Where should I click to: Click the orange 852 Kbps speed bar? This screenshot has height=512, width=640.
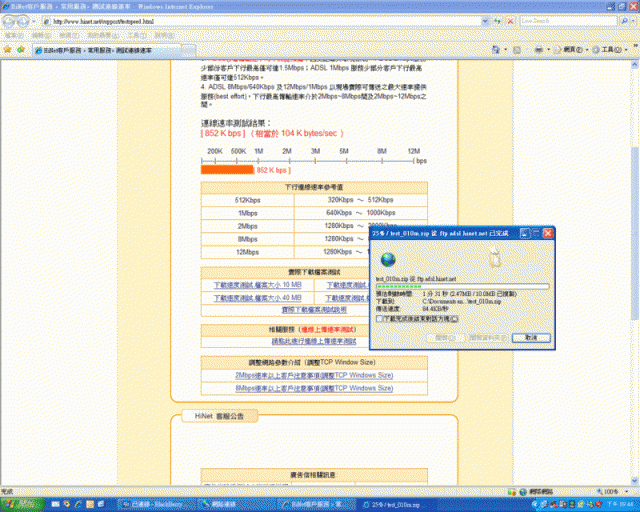[x=227, y=170]
